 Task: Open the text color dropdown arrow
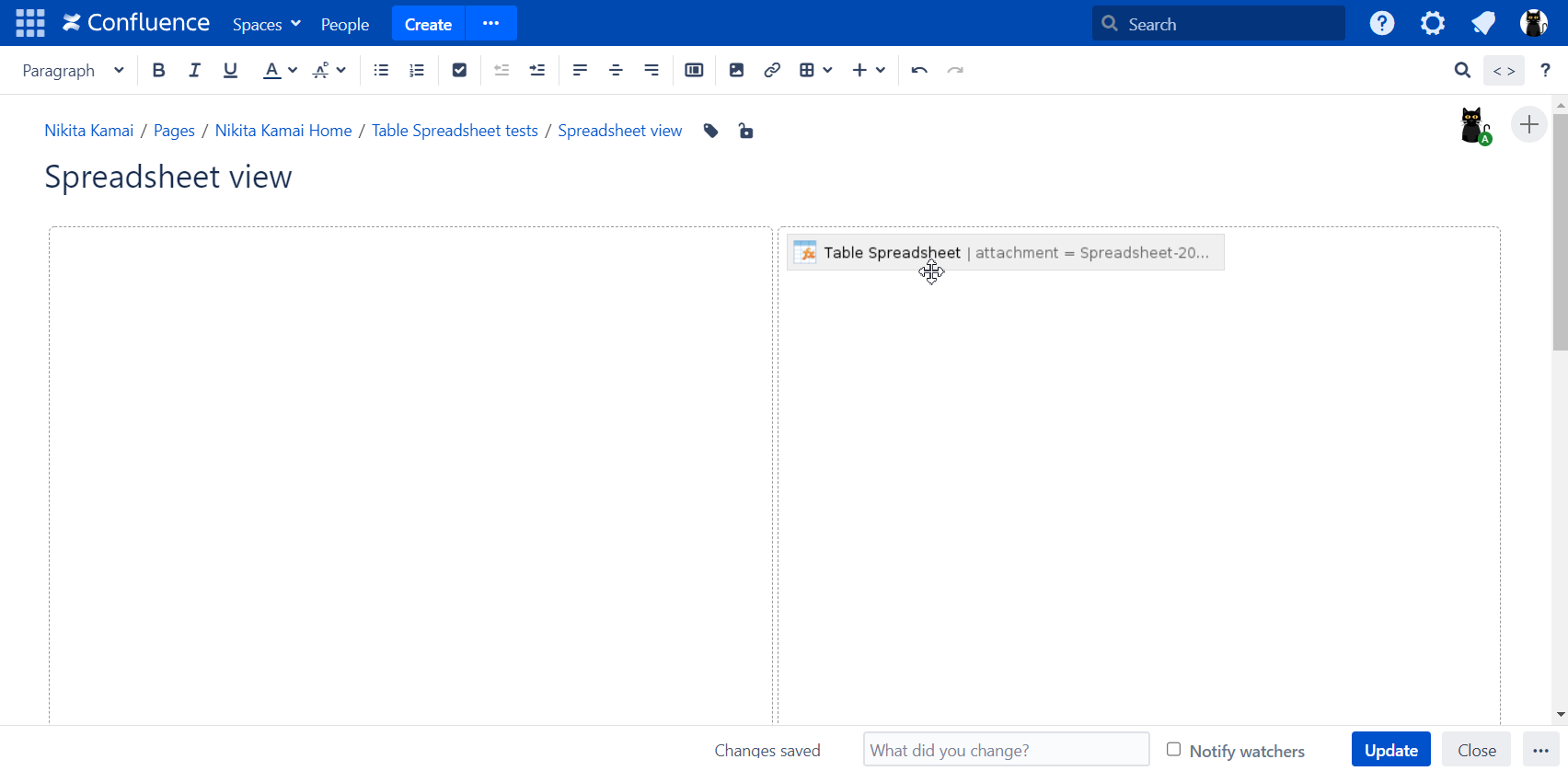(293, 70)
